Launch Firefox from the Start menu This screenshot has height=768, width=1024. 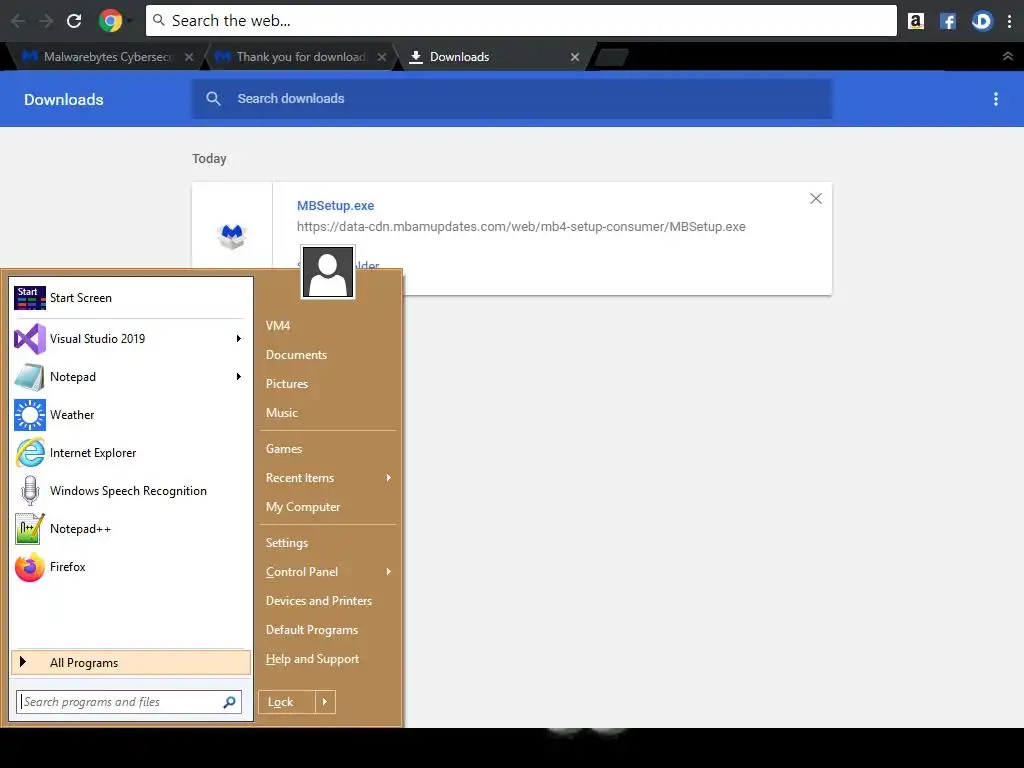pos(131,567)
